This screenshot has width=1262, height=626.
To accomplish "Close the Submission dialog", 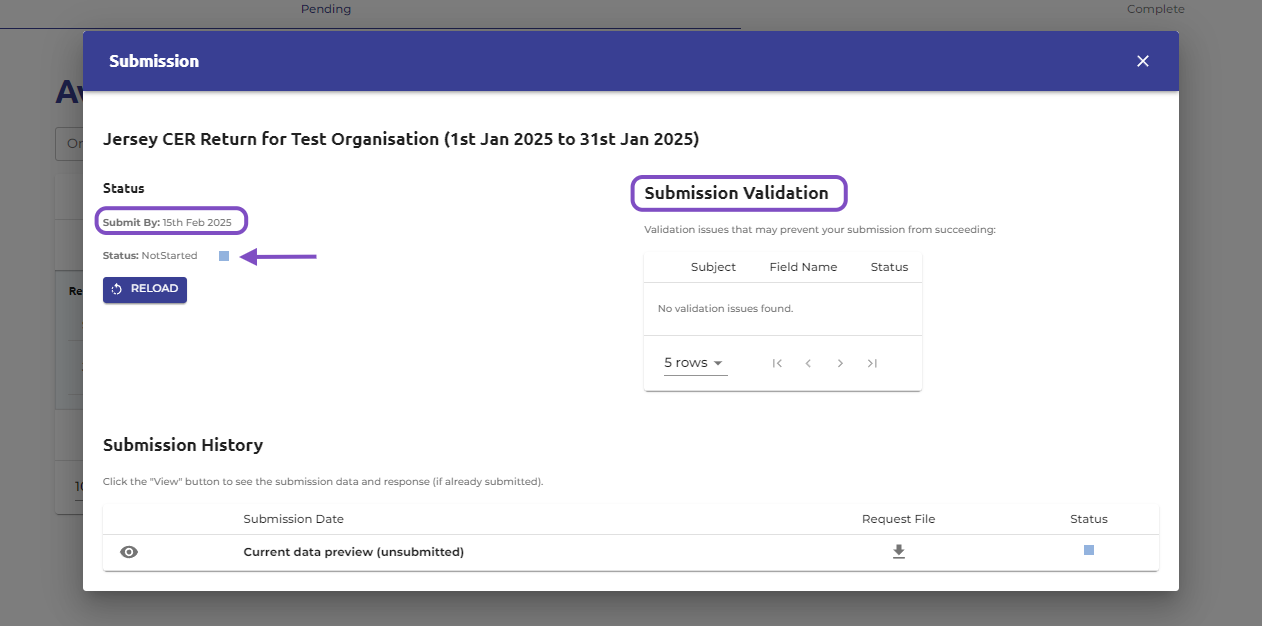I will (1143, 61).
